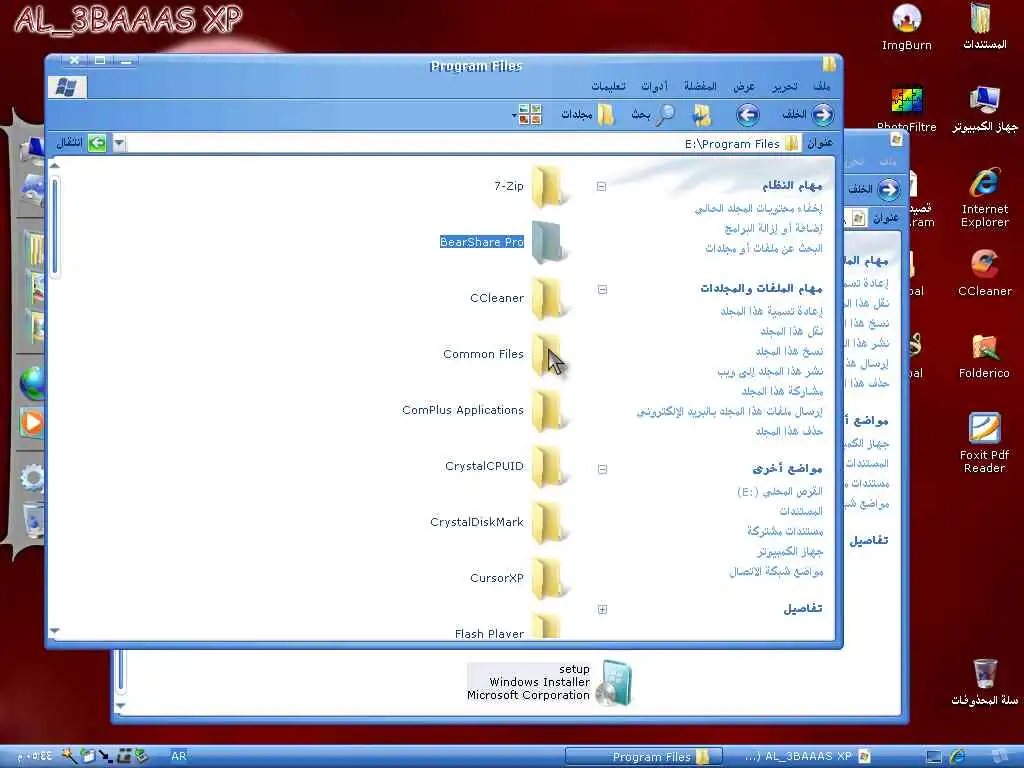Image resolution: width=1024 pixels, height=768 pixels.
Task: Click Back arrow in the background window
Action: [888, 189]
